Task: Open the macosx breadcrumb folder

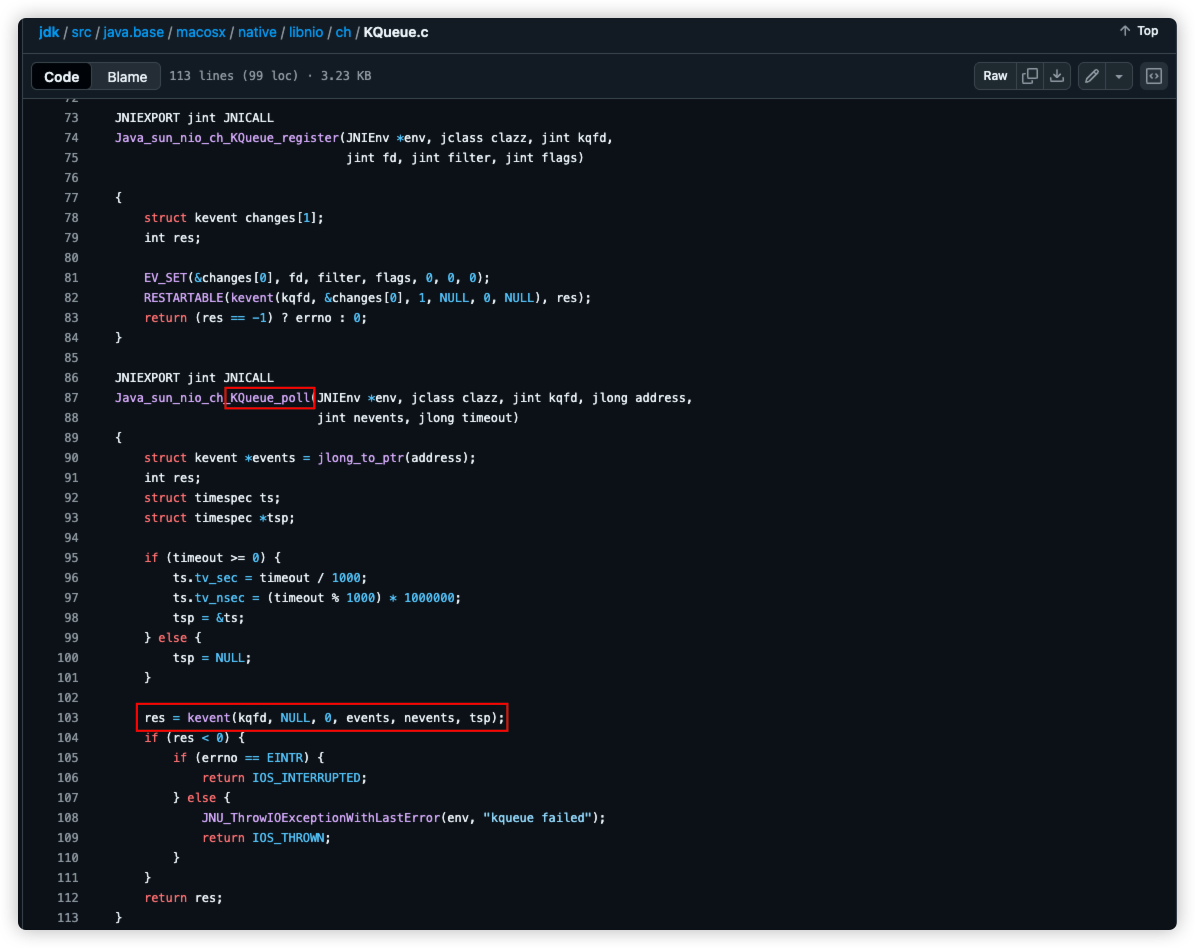Action: pyautogui.click(x=201, y=32)
